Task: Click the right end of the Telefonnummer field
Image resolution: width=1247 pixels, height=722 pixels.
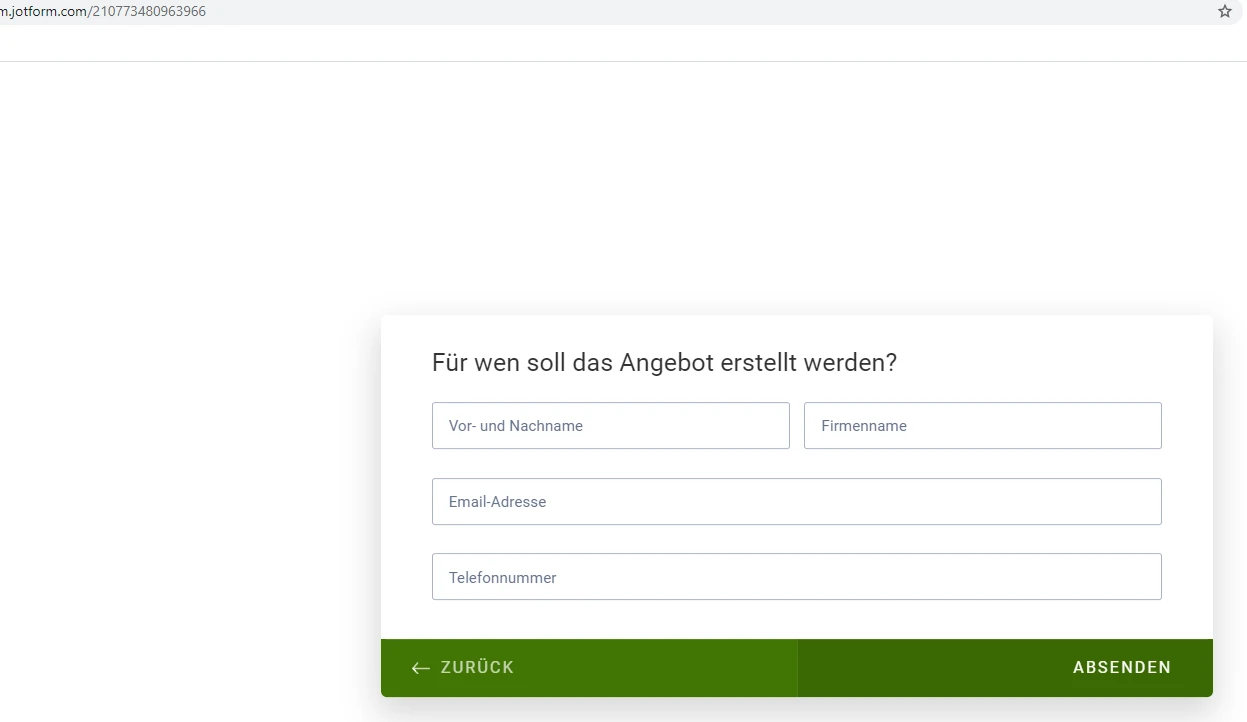Action: (x=1130, y=577)
